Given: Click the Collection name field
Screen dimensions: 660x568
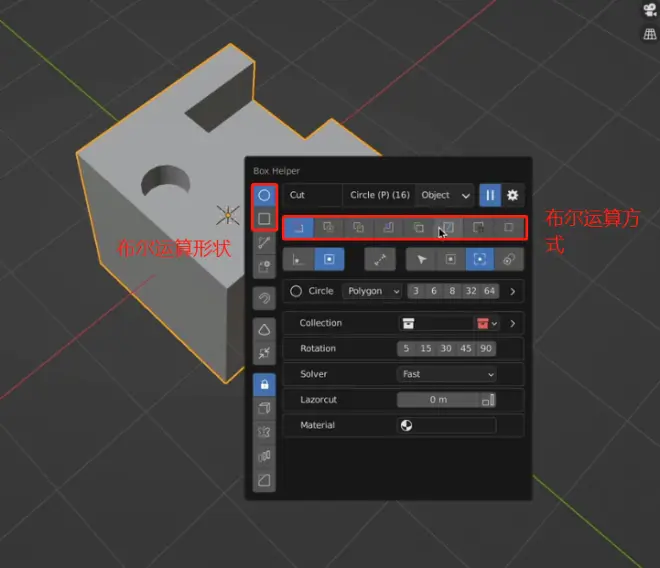Looking at the screenshot, I should pos(436,323).
